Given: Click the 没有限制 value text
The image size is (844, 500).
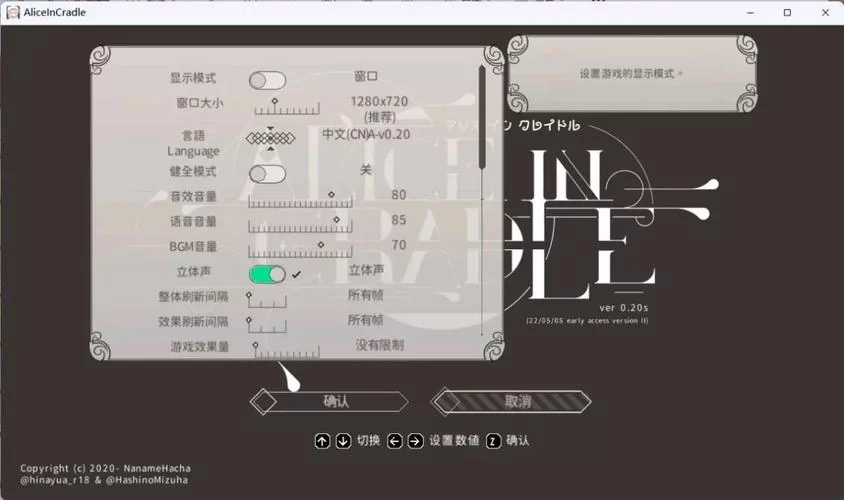Looking at the screenshot, I should click(x=379, y=345).
